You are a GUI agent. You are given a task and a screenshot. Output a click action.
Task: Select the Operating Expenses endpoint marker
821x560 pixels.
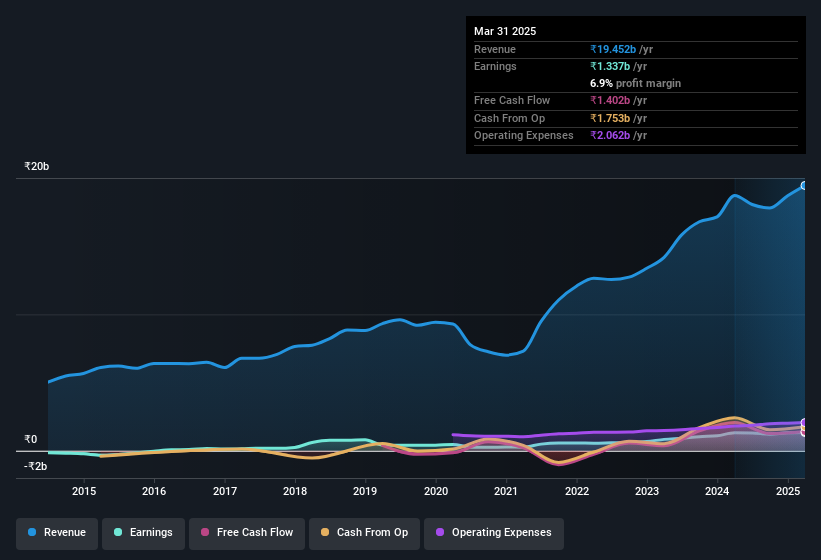(804, 422)
